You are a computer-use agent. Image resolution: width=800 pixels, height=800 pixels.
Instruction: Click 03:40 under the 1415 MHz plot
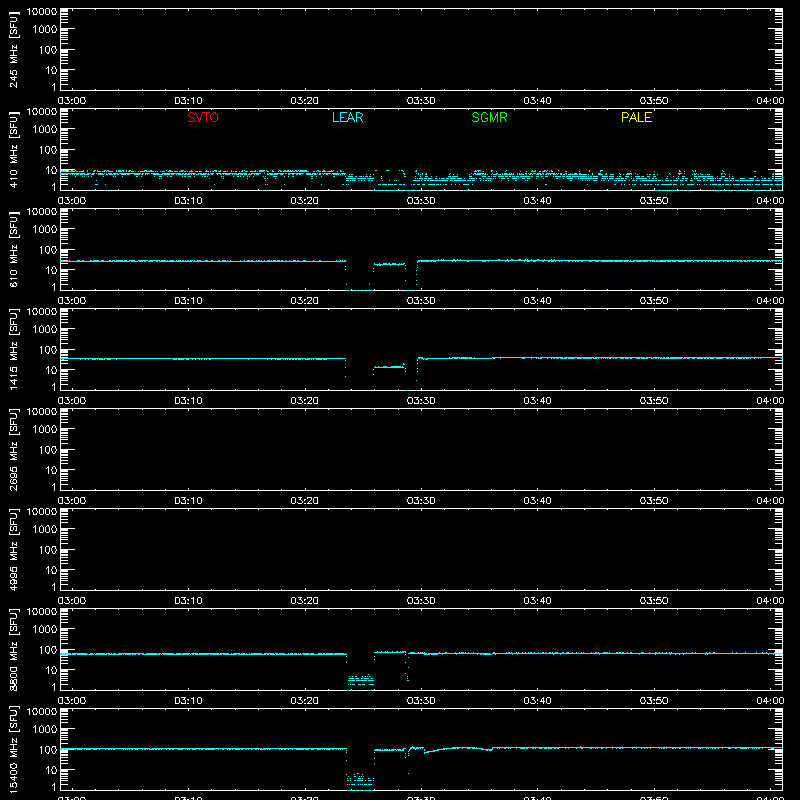point(537,401)
